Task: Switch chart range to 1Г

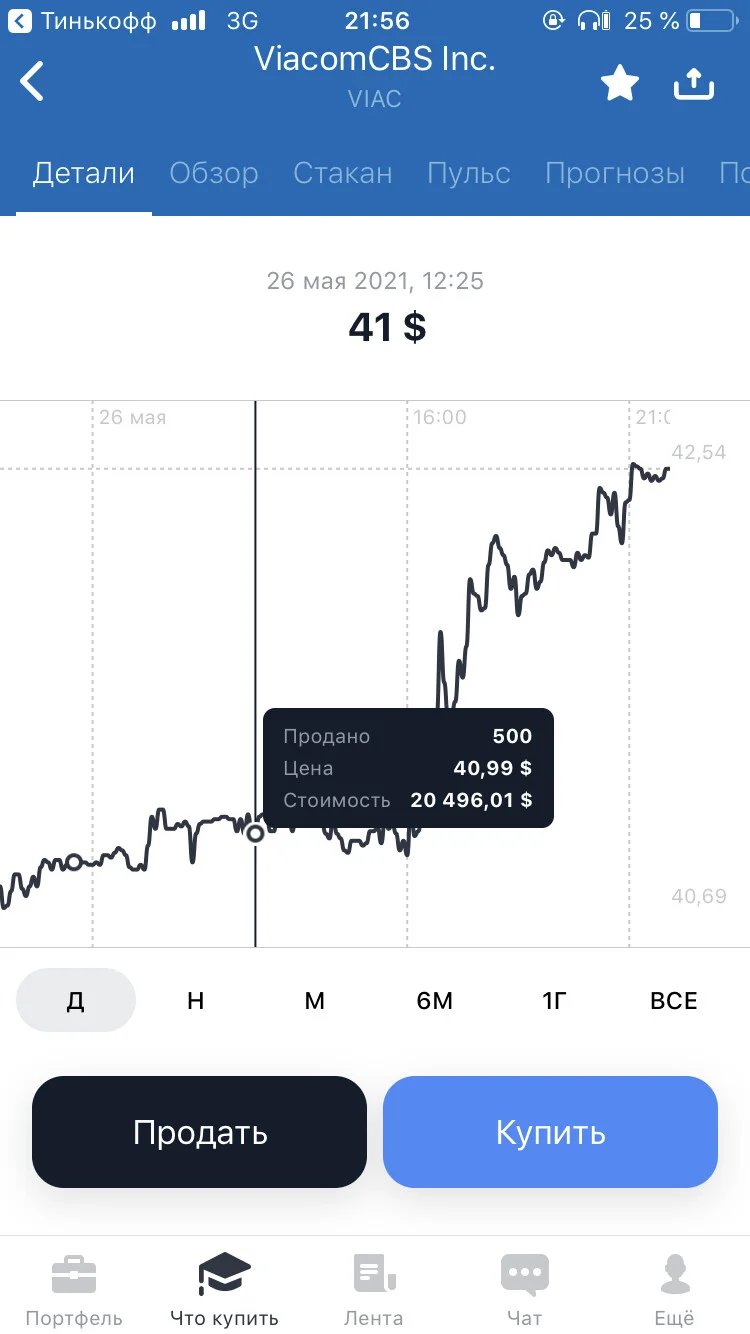Action: click(554, 1000)
